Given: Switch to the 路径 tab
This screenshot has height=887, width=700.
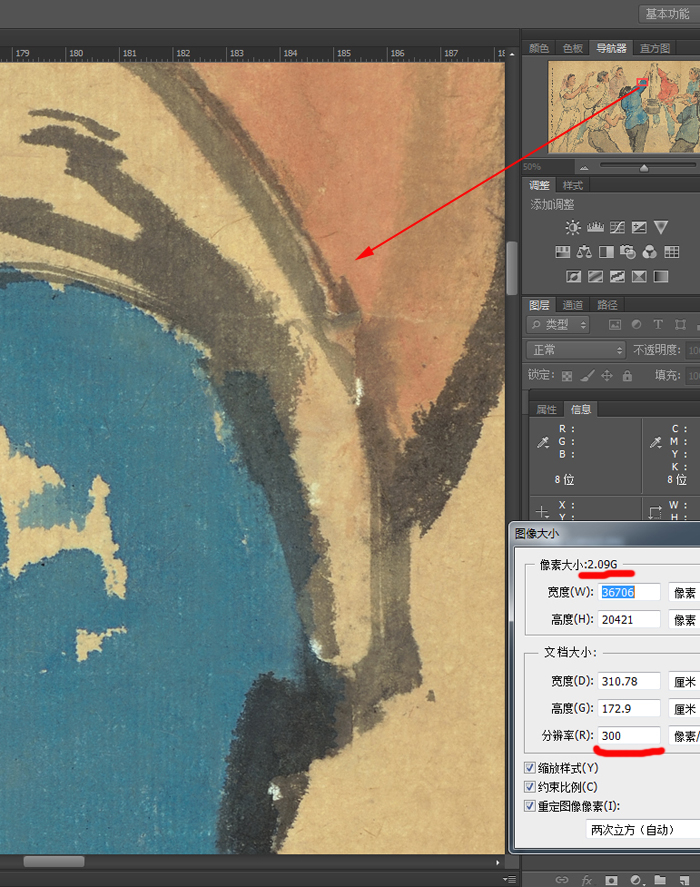Looking at the screenshot, I should 607,305.
